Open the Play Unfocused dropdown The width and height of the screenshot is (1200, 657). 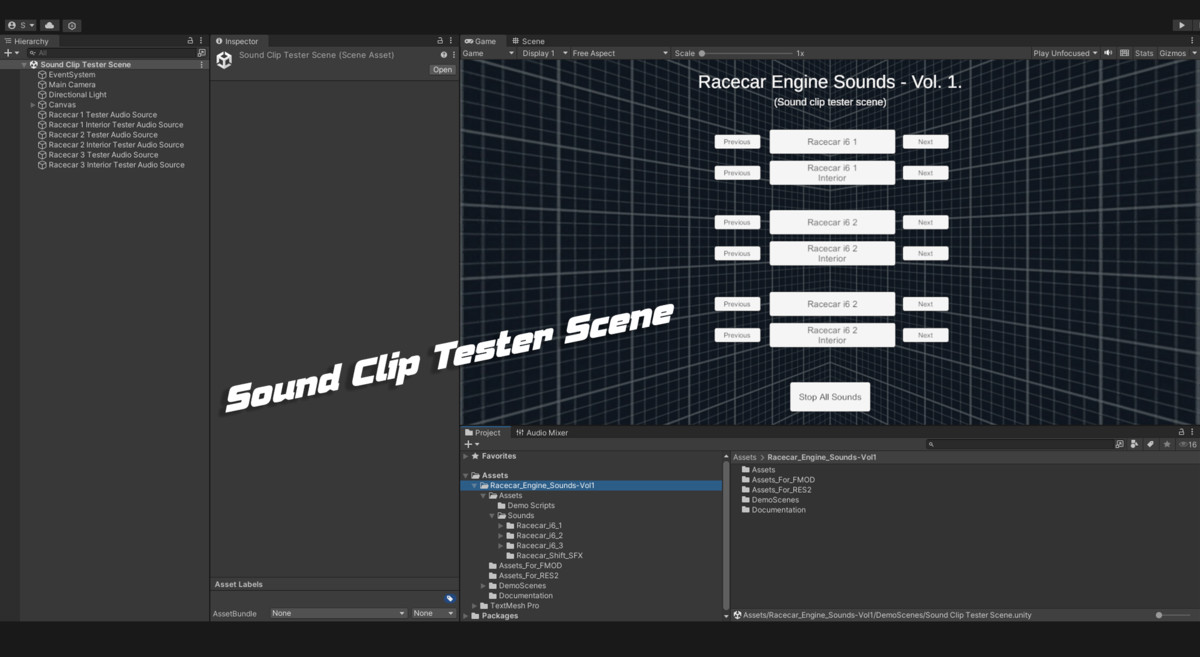pos(1065,53)
